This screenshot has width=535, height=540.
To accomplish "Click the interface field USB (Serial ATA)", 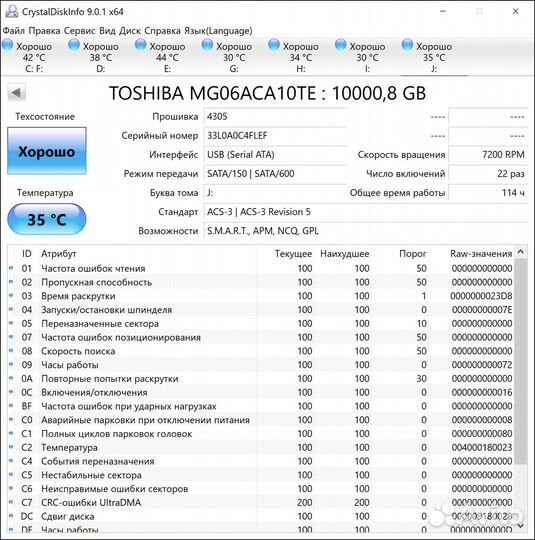I will (x=275, y=155).
